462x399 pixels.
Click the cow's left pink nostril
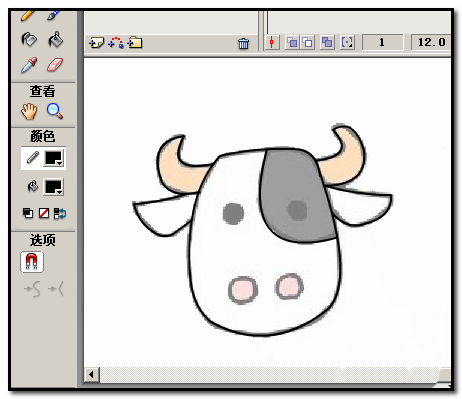(243, 290)
